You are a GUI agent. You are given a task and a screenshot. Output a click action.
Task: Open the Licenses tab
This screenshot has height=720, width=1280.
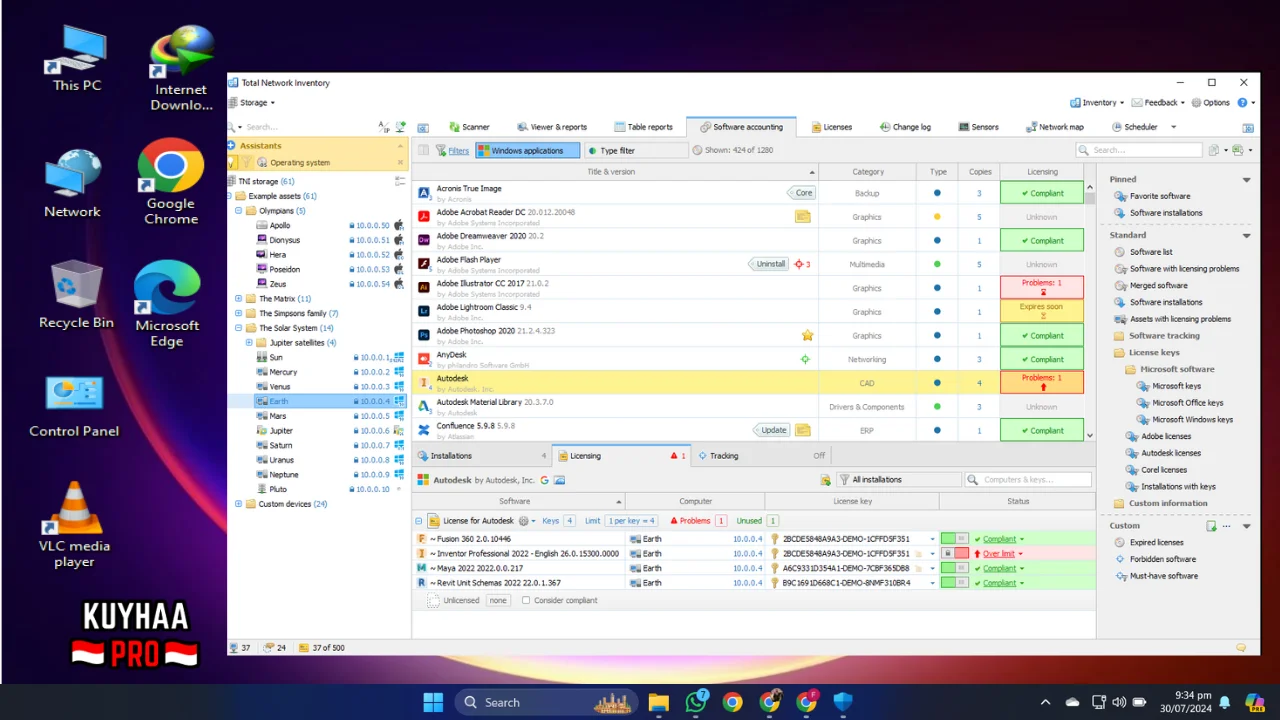pyautogui.click(x=831, y=127)
